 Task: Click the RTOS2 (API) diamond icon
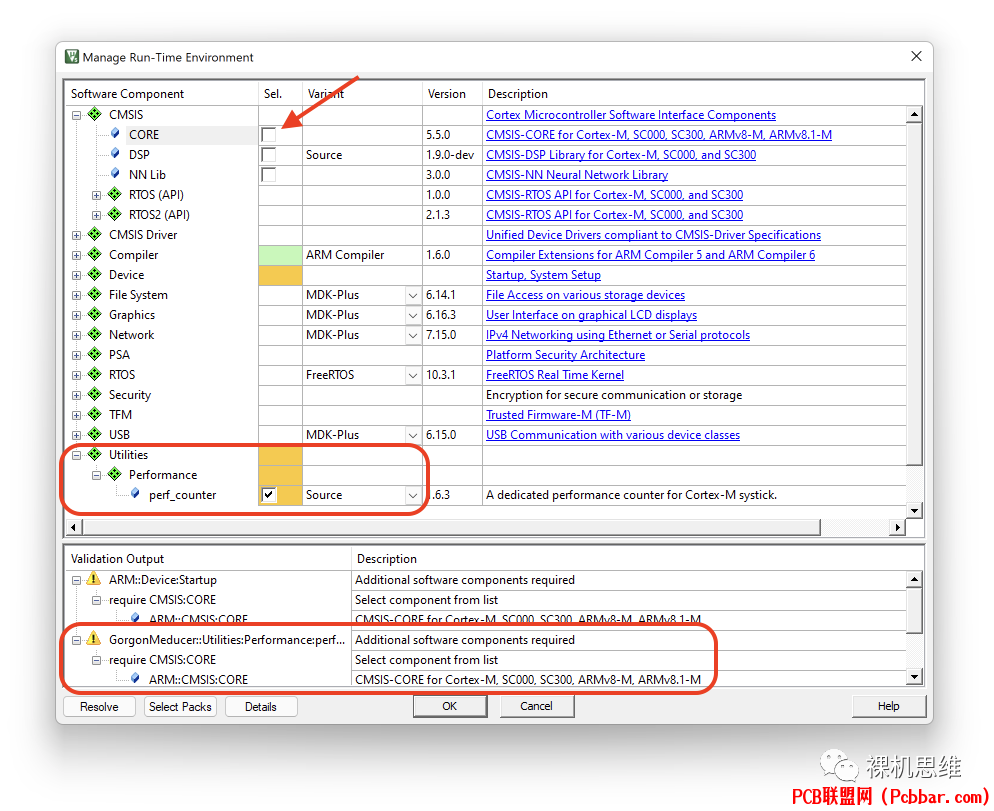pos(115,214)
